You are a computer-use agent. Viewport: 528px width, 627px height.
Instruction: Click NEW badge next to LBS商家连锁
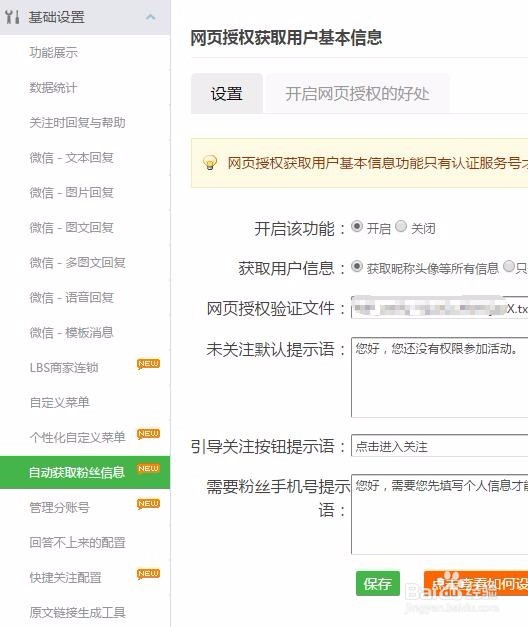tap(148, 363)
